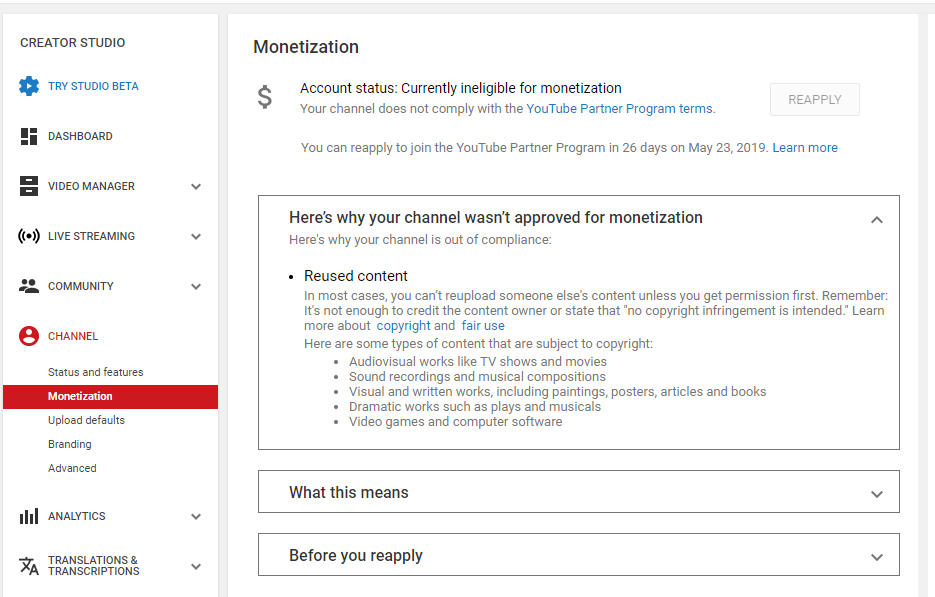The width and height of the screenshot is (935, 597).
Task: Open Translations & Transcriptions menu item
Action: pyautogui.click(x=94, y=565)
